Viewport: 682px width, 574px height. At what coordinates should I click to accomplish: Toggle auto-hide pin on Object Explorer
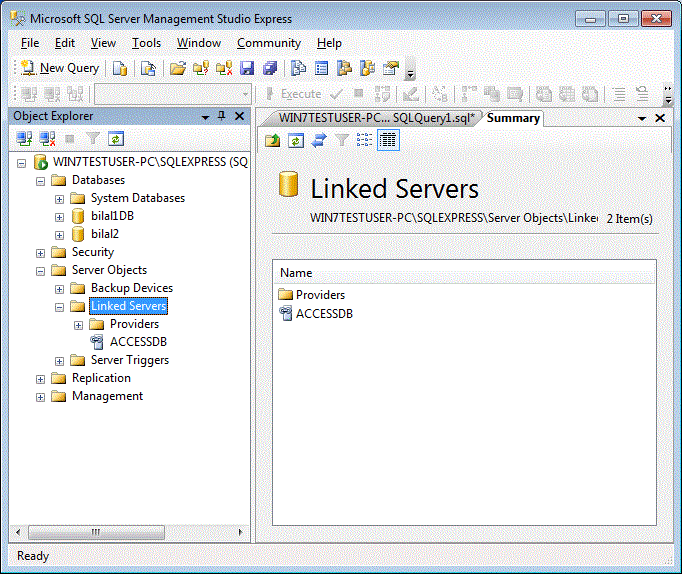[222, 116]
